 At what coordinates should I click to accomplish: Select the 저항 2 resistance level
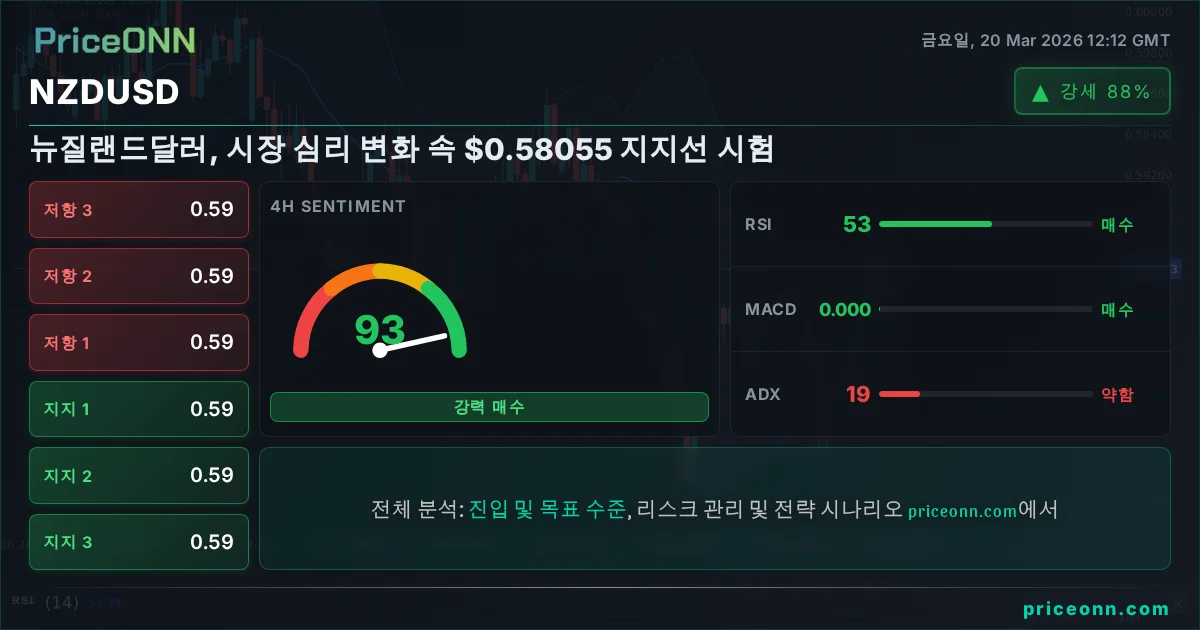click(x=139, y=276)
